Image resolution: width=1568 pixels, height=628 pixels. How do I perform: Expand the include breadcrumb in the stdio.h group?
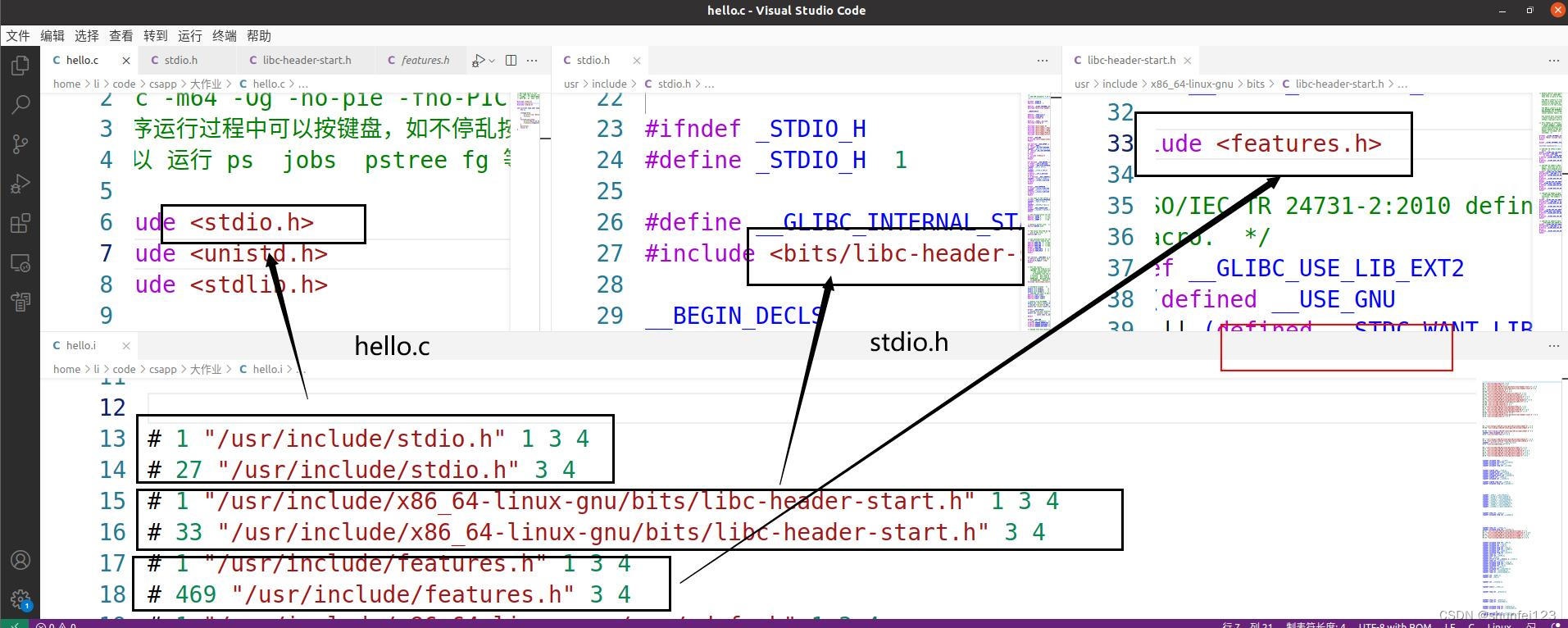tap(609, 84)
